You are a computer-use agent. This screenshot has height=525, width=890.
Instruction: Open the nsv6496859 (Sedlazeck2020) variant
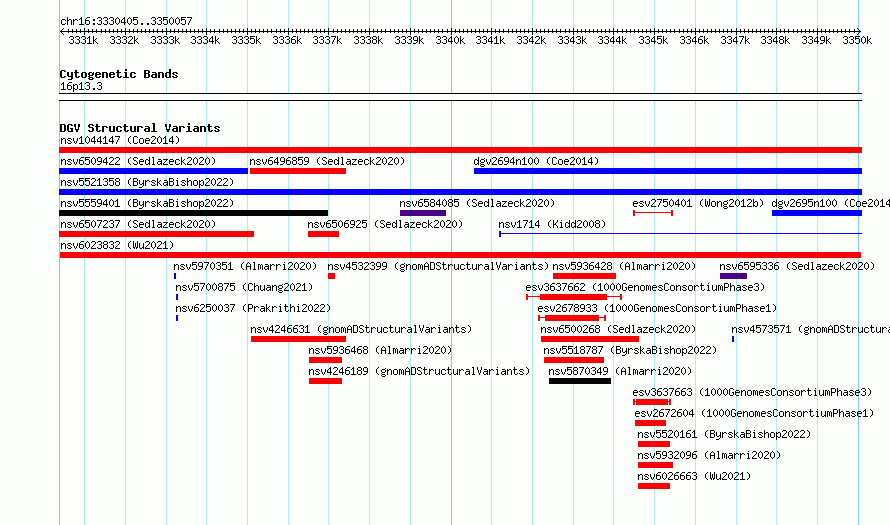[x=327, y=161]
